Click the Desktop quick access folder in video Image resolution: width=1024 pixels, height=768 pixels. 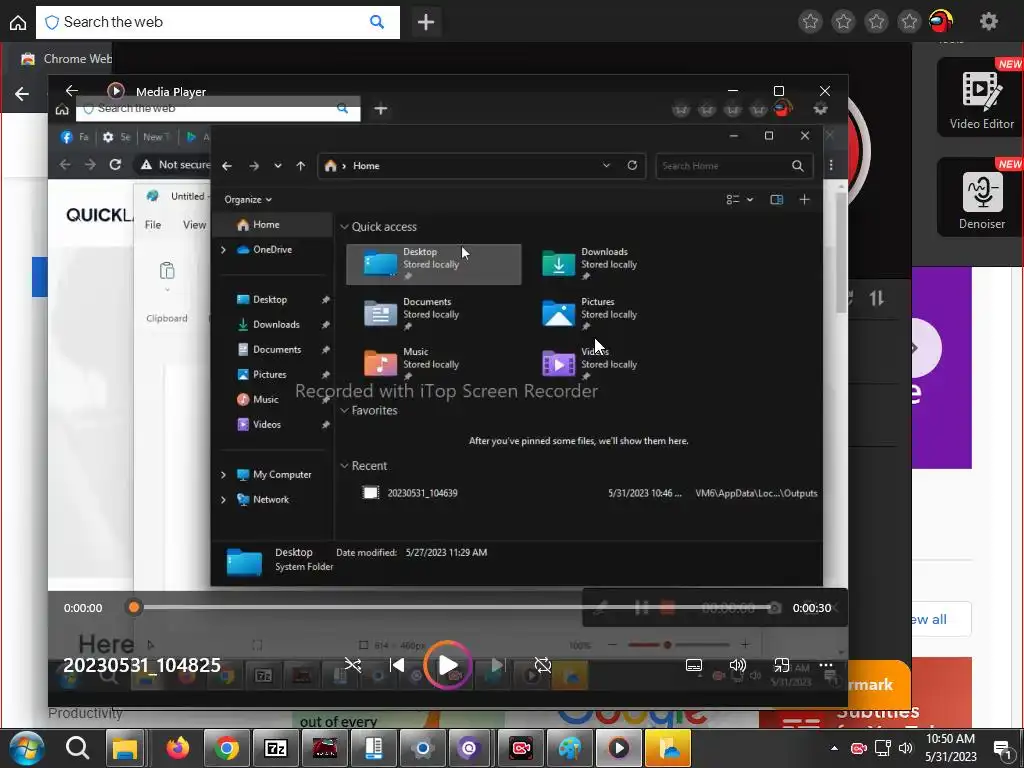[x=434, y=264]
